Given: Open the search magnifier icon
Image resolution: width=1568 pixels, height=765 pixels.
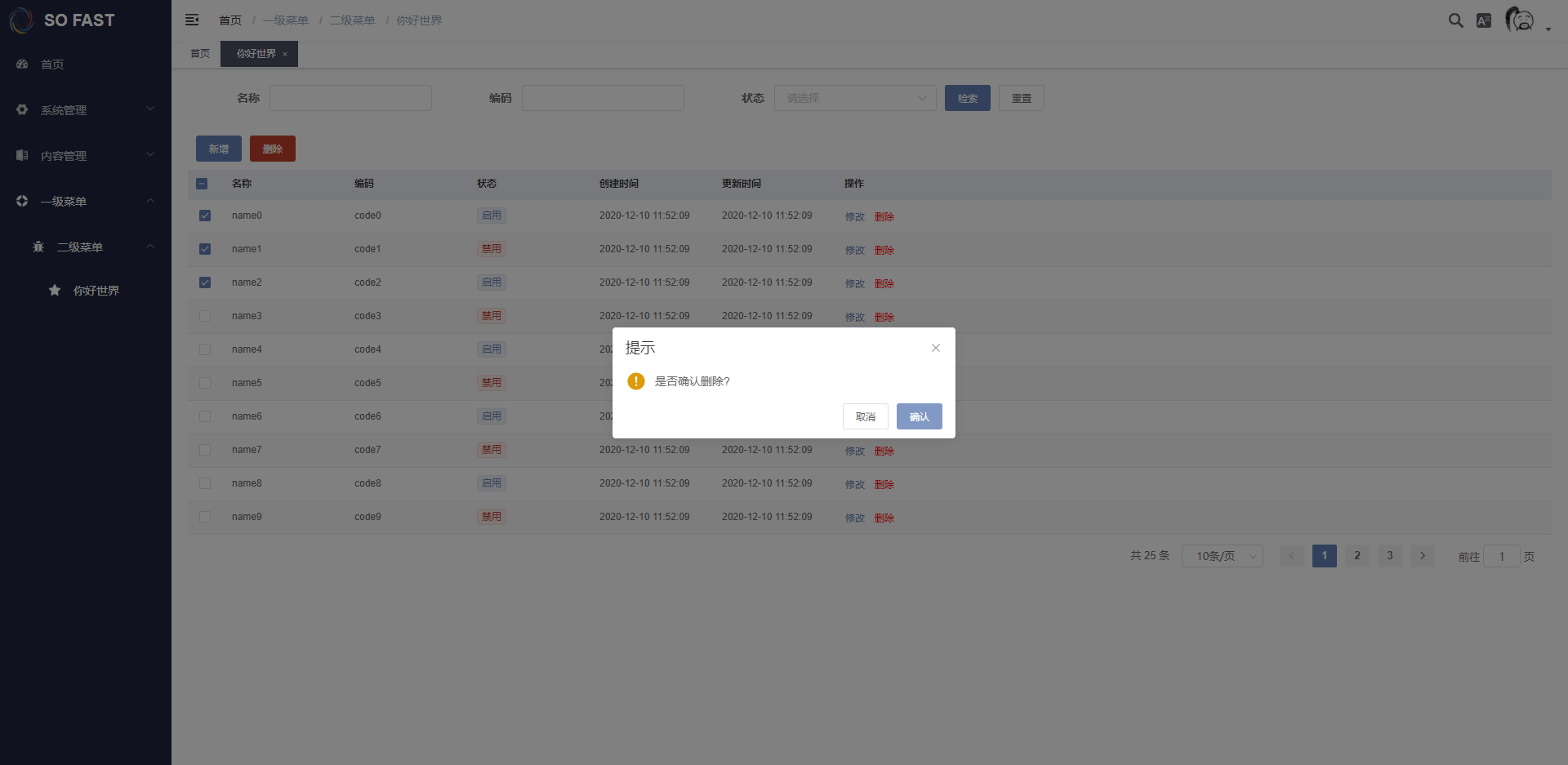Looking at the screenshot, I should pos(1455,20).
